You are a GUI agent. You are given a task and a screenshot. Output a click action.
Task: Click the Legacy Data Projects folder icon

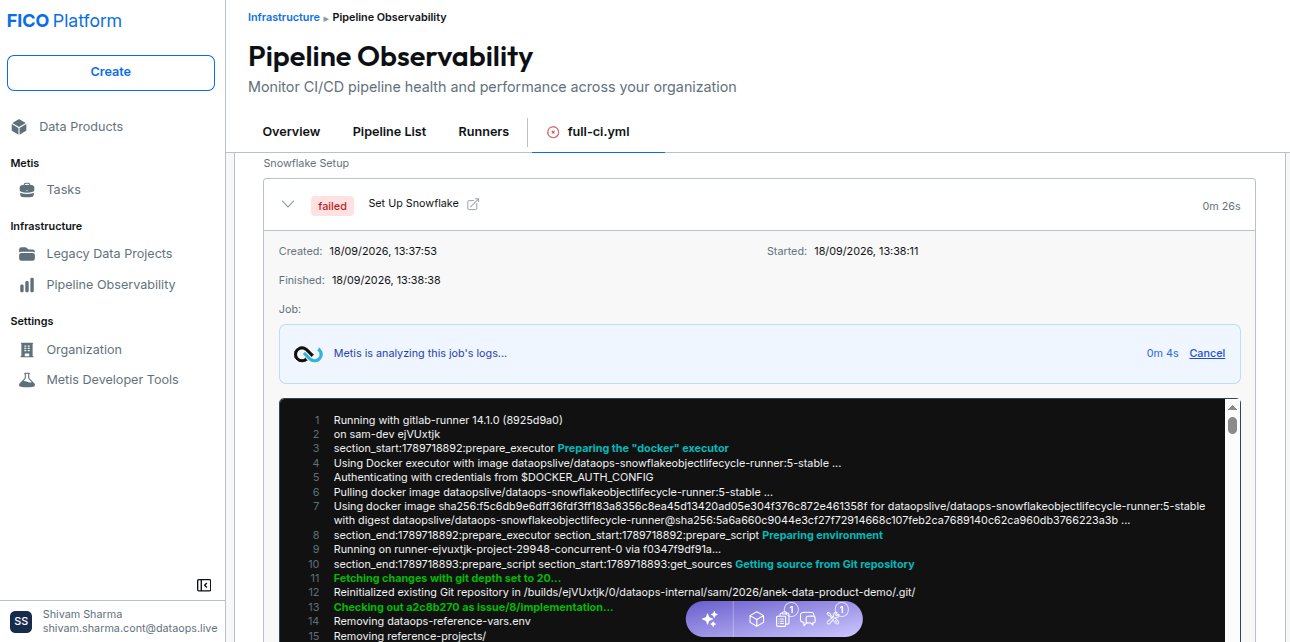pyautogui.click(x=27, y=254)
